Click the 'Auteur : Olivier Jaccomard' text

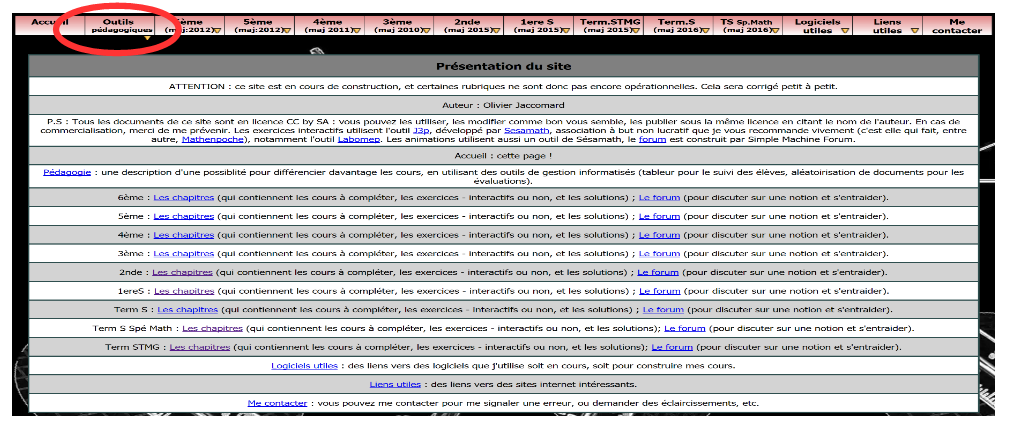504,104
